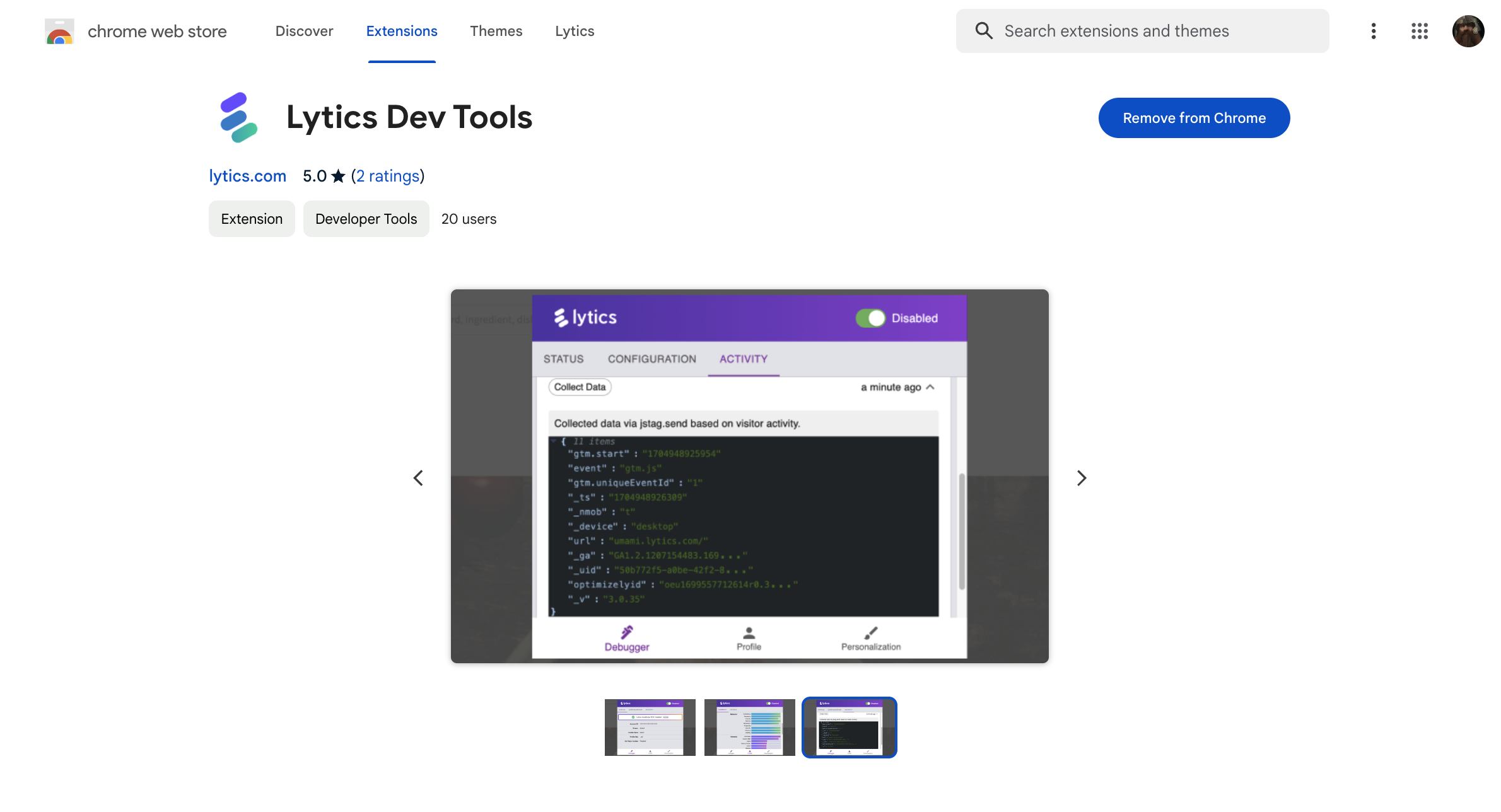Click the 'chrome web store' title text
Viewport: 1501px width, 812px height.
click(x=157, y=31)
